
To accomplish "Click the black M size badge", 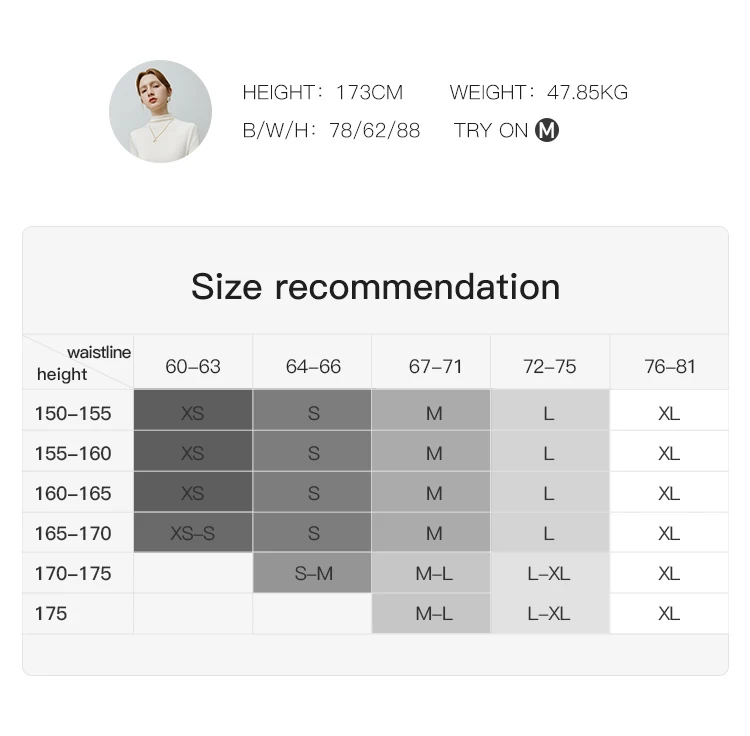I will click(x=547, y=130).
